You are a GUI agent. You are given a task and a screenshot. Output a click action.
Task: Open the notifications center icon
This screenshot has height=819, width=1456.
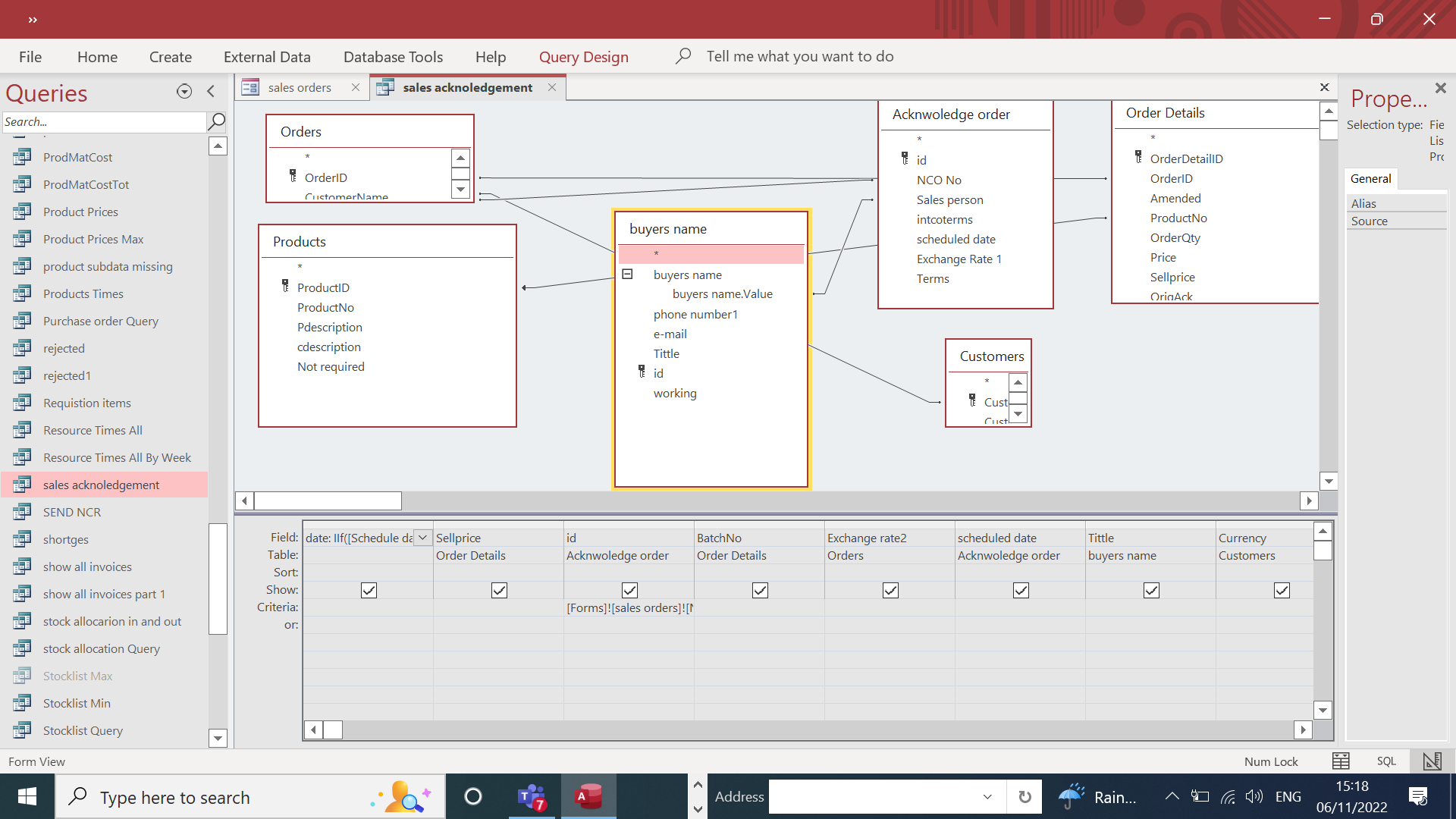point(1418,797)
